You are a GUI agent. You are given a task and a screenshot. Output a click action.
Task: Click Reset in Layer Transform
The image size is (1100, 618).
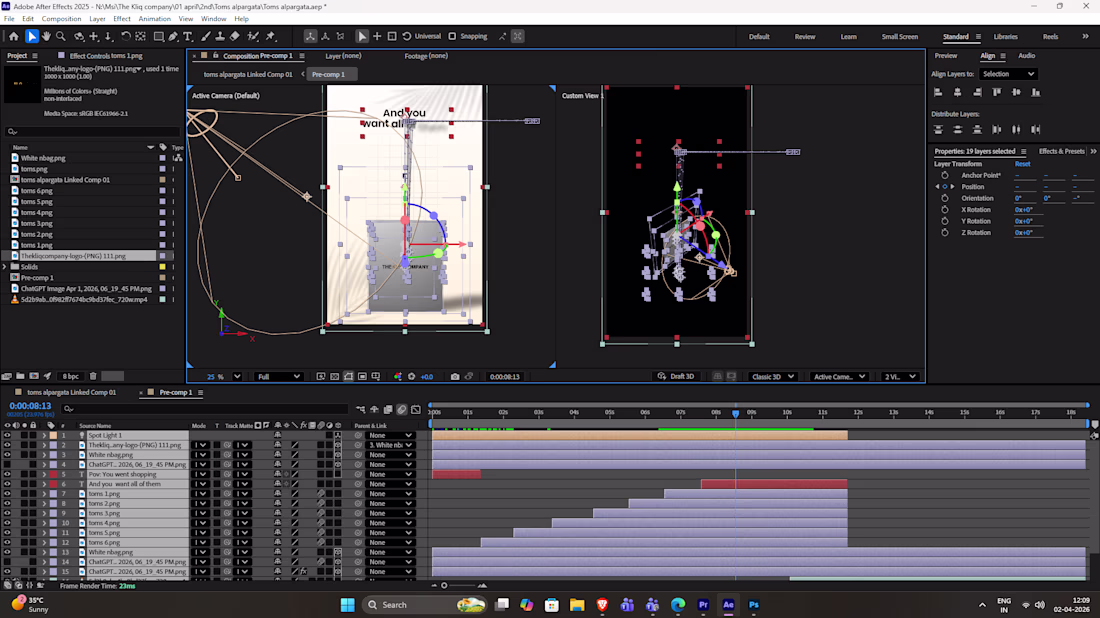(1022, 164)
